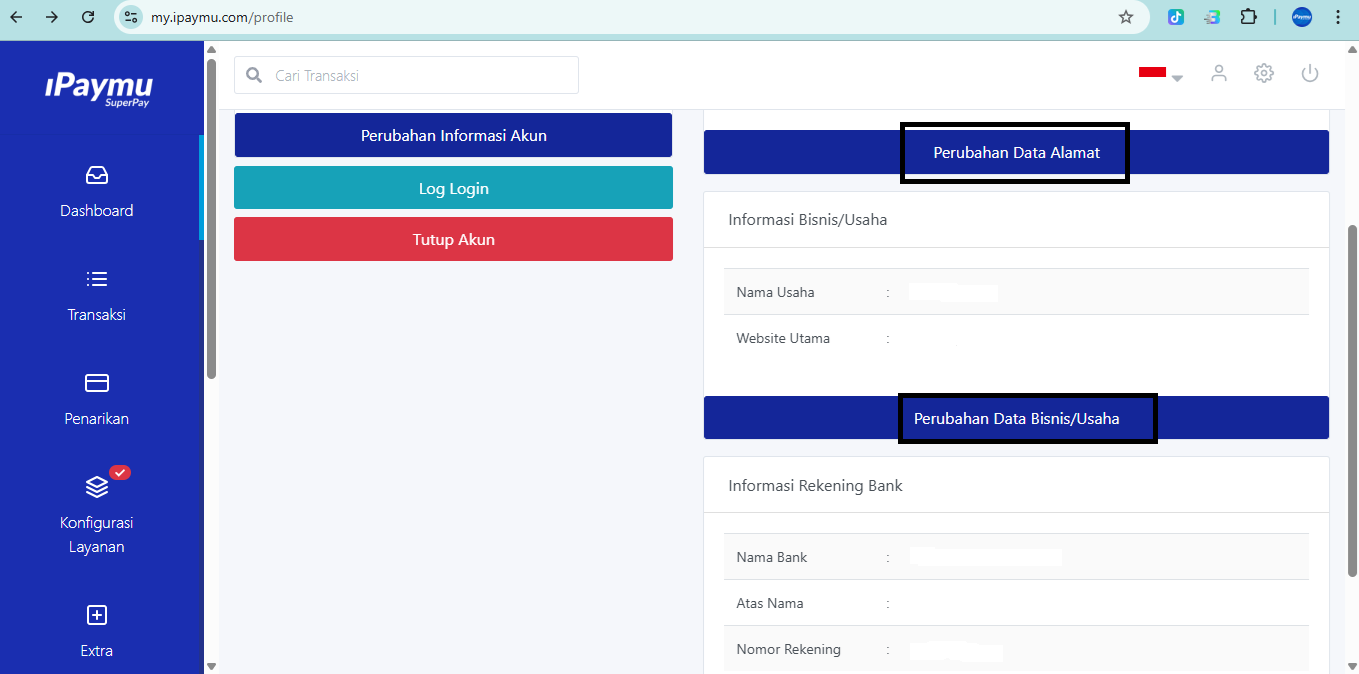
Task: Click Perubahan Data Alamat button
Action: (1016, 153)
